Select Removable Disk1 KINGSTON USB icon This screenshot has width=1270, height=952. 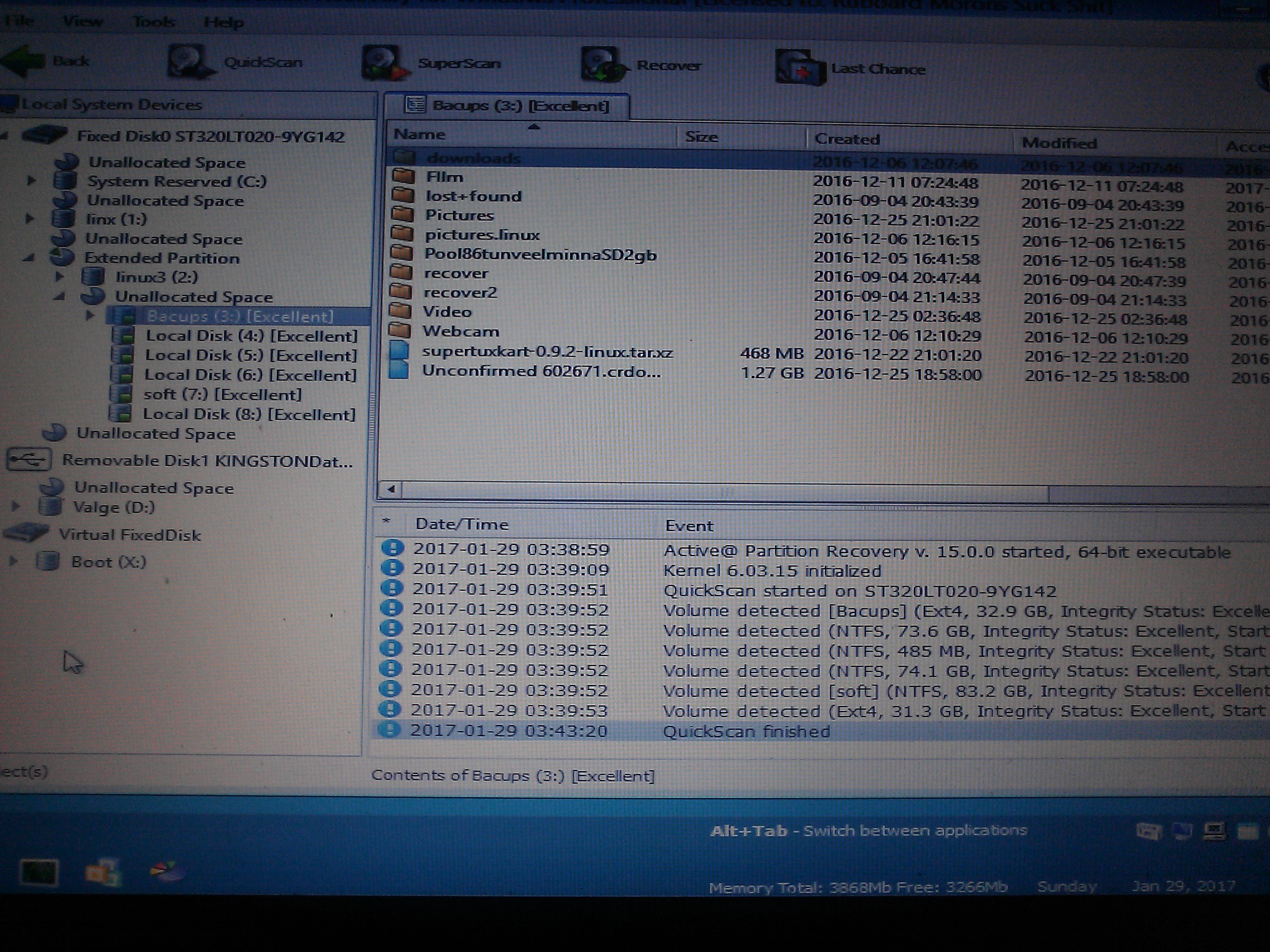[29, 460]
